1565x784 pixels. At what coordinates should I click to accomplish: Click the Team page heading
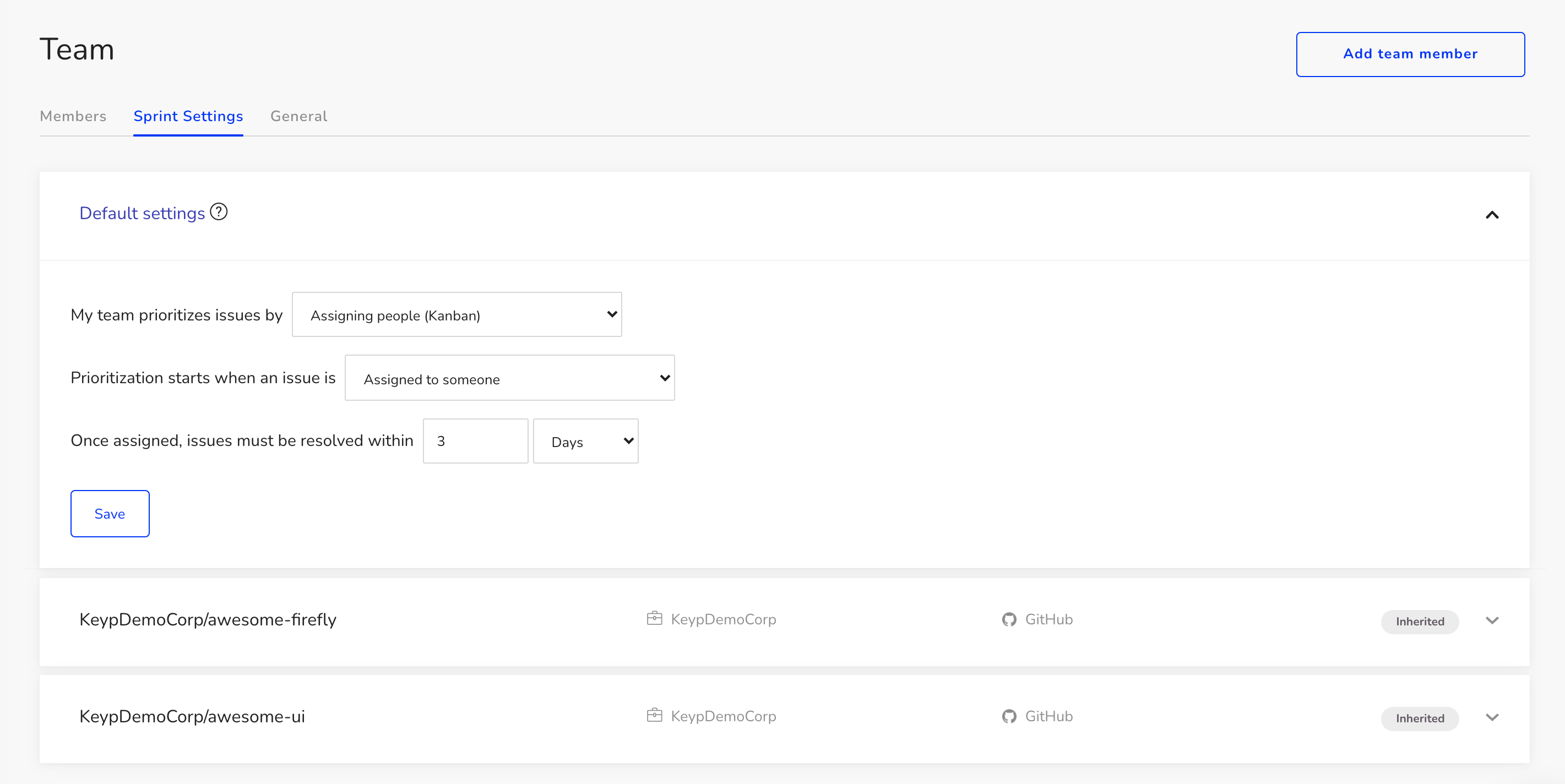click(x=77, y=49)
